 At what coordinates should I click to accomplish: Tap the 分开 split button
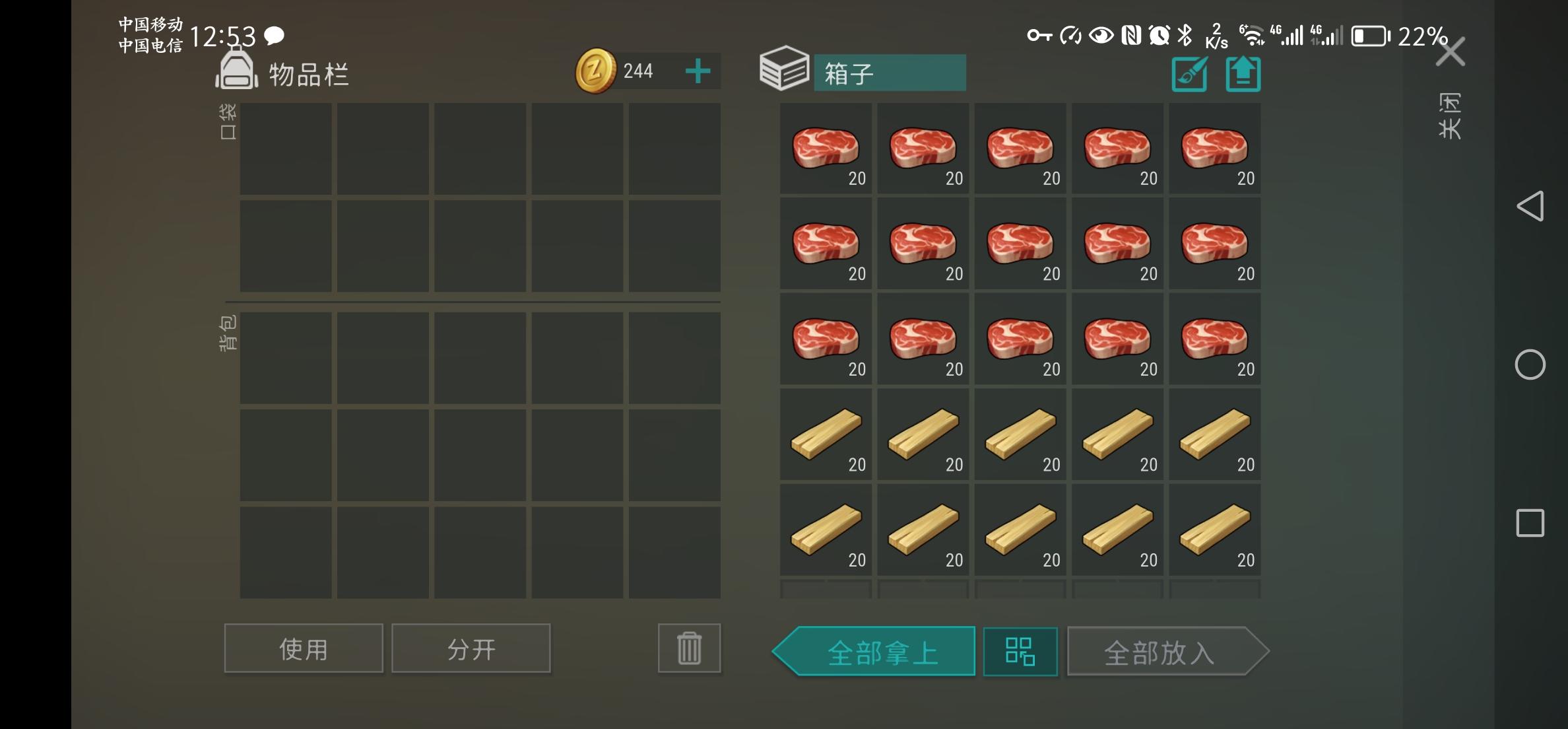click(x=471, y=648)
